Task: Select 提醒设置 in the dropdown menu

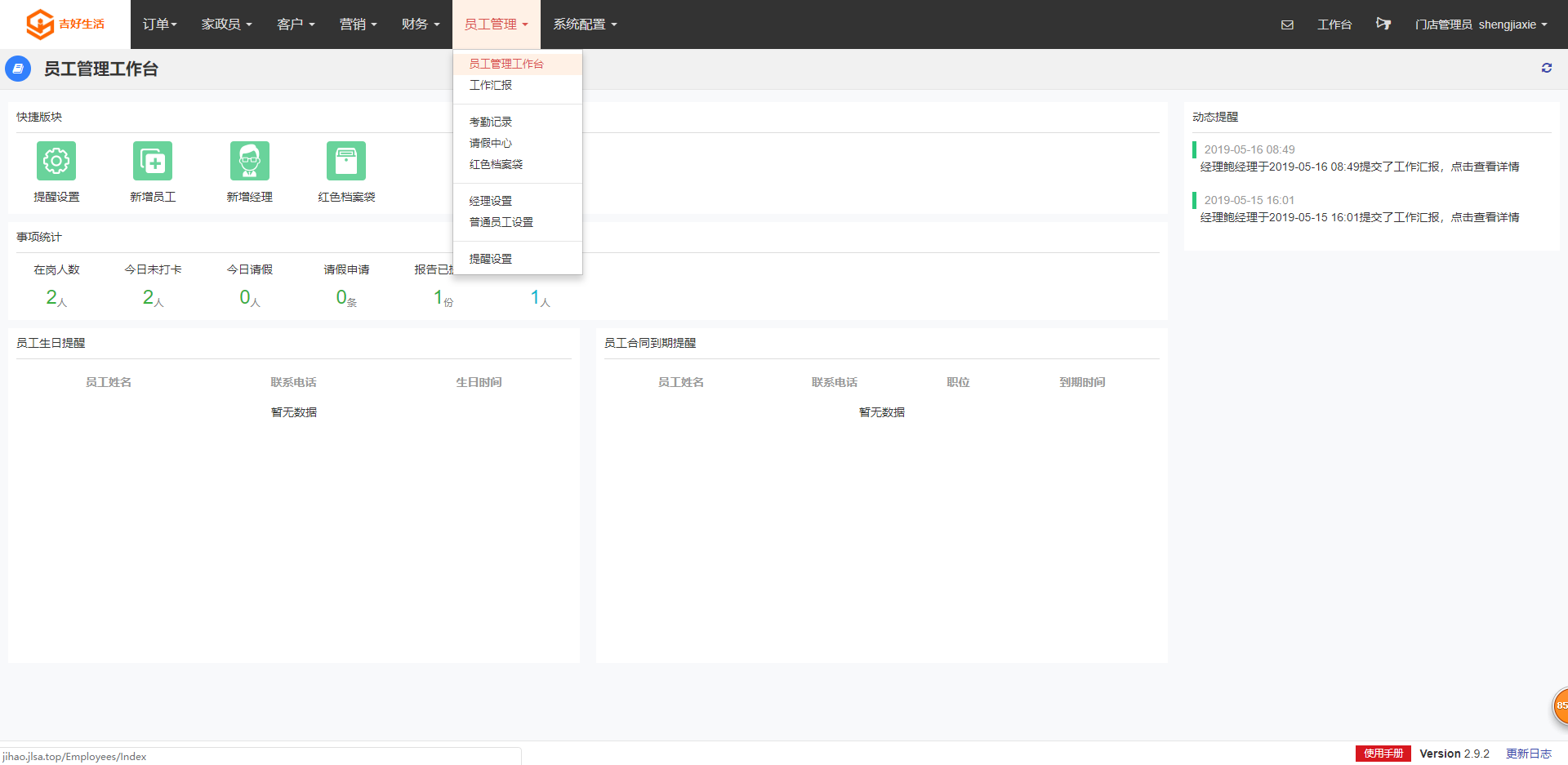Action: (518, 259)
